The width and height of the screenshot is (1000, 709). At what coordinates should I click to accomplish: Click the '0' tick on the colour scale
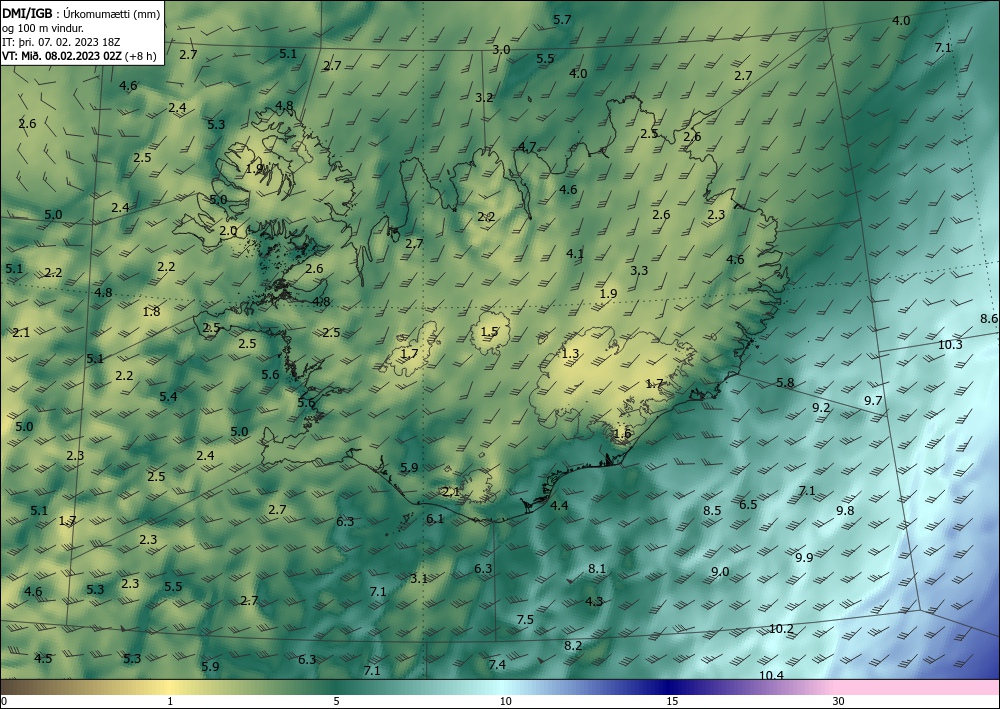[4, 701]
